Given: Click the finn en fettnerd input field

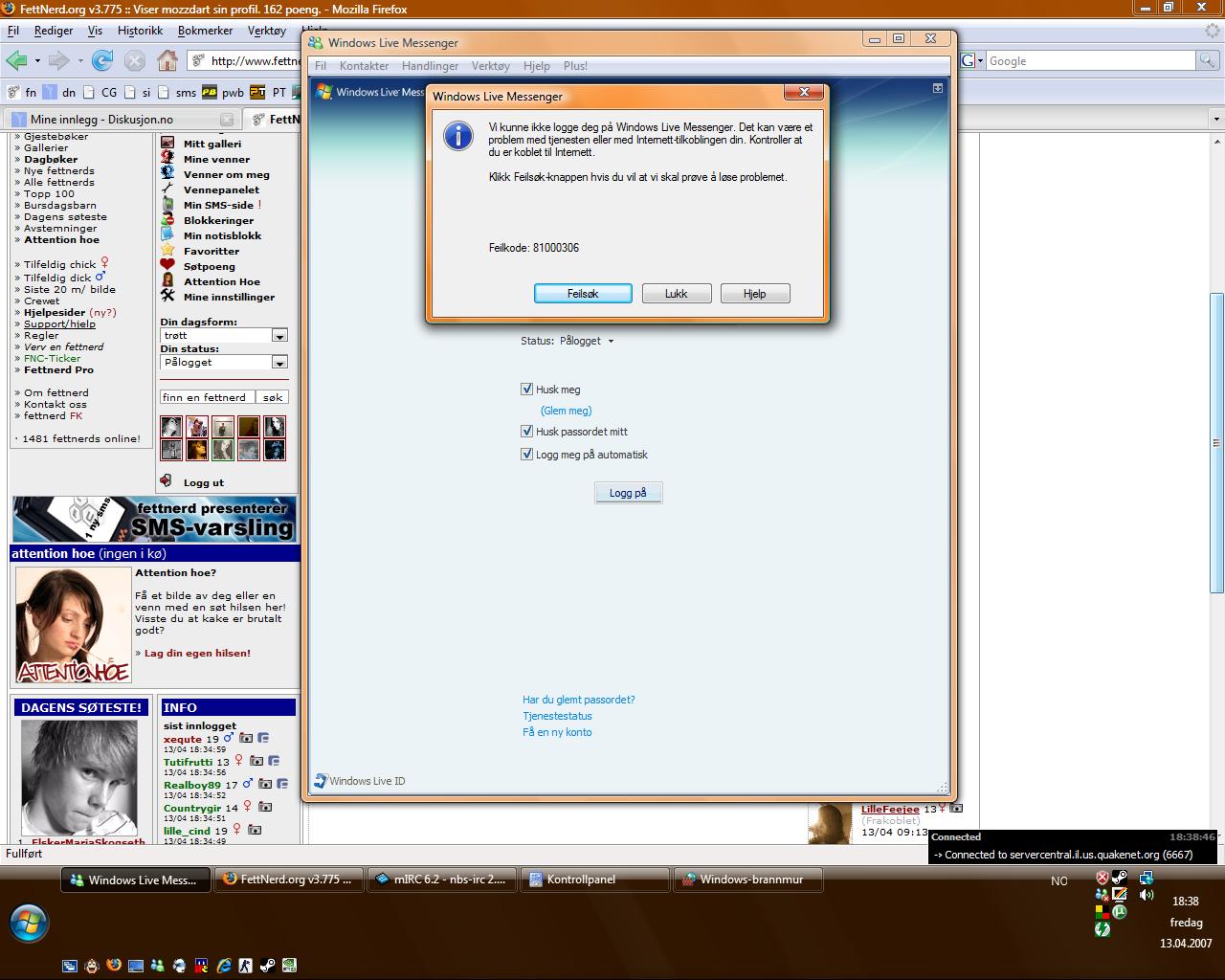Looking at the screenshot, I should click(207, 397).
